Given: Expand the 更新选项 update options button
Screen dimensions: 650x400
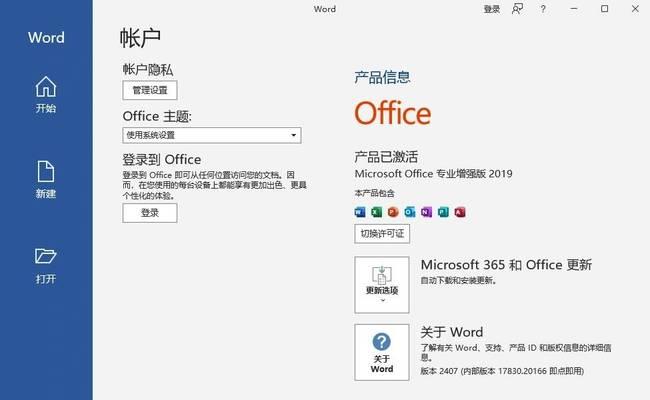Looking at the screenshot, I should 382,285.
